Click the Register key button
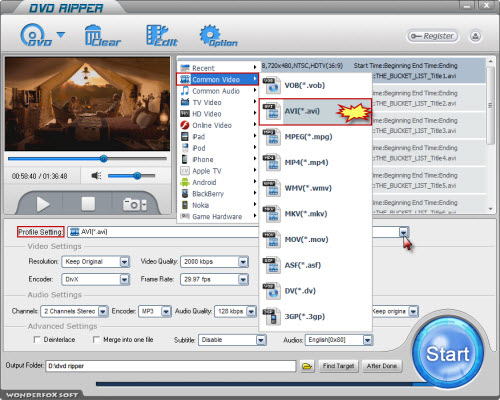The height and width of the screenshot is (400, 500). point(433,36)
